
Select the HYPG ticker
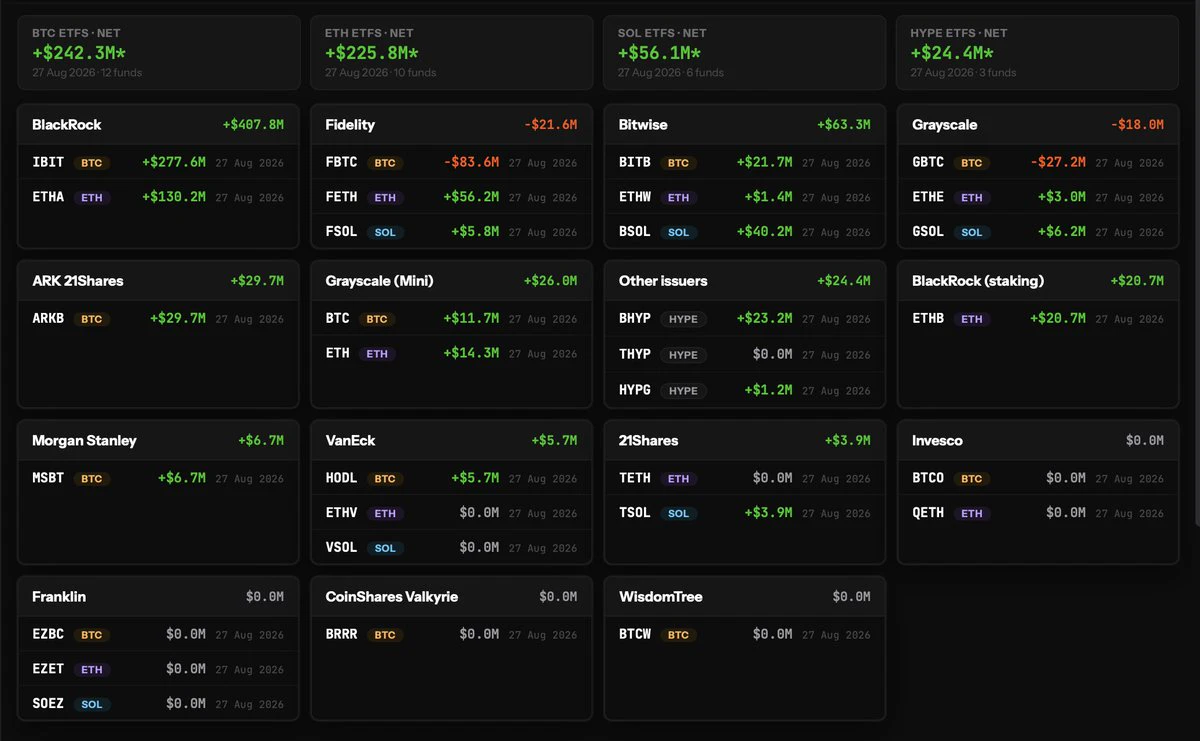tap(635, 390)
